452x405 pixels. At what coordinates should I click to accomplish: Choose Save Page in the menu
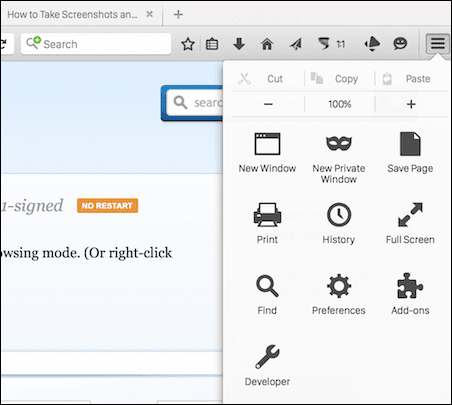[x=410, y=153]
